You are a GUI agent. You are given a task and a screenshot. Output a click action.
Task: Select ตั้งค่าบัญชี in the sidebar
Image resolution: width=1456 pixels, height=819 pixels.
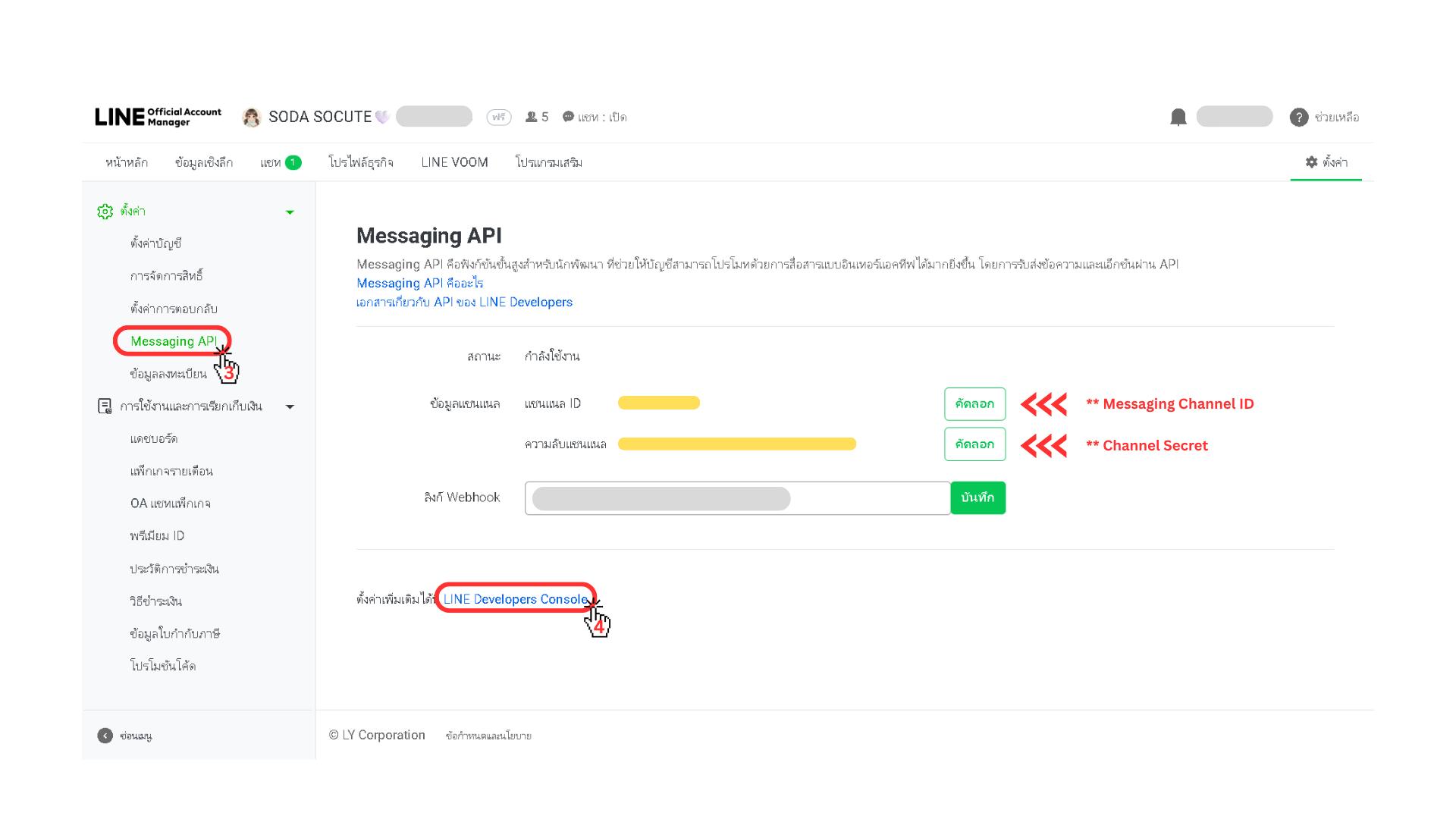[x=155, y=243]
